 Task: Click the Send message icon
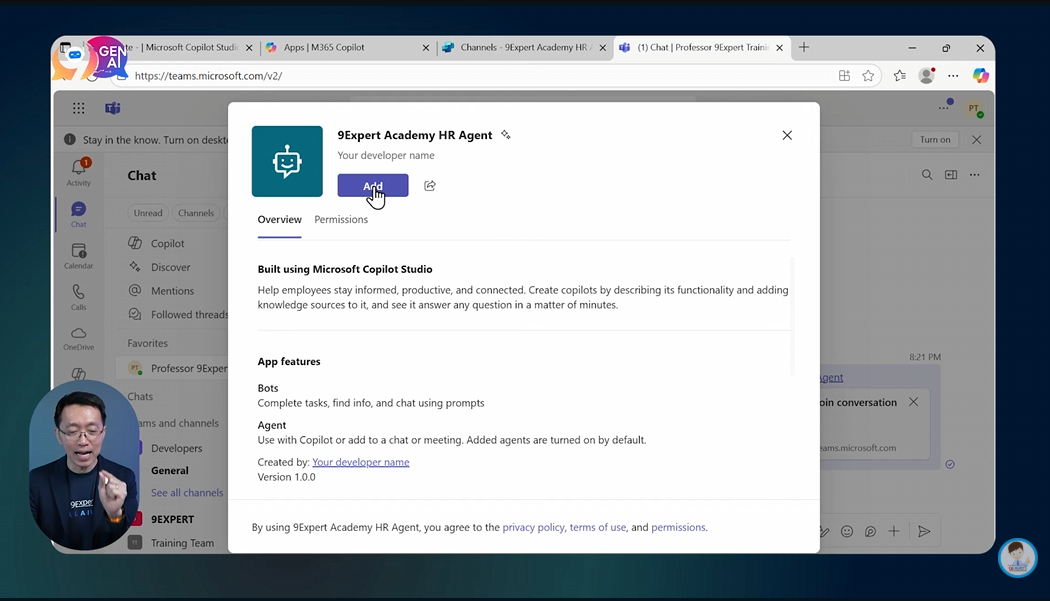tap(924, 531)
